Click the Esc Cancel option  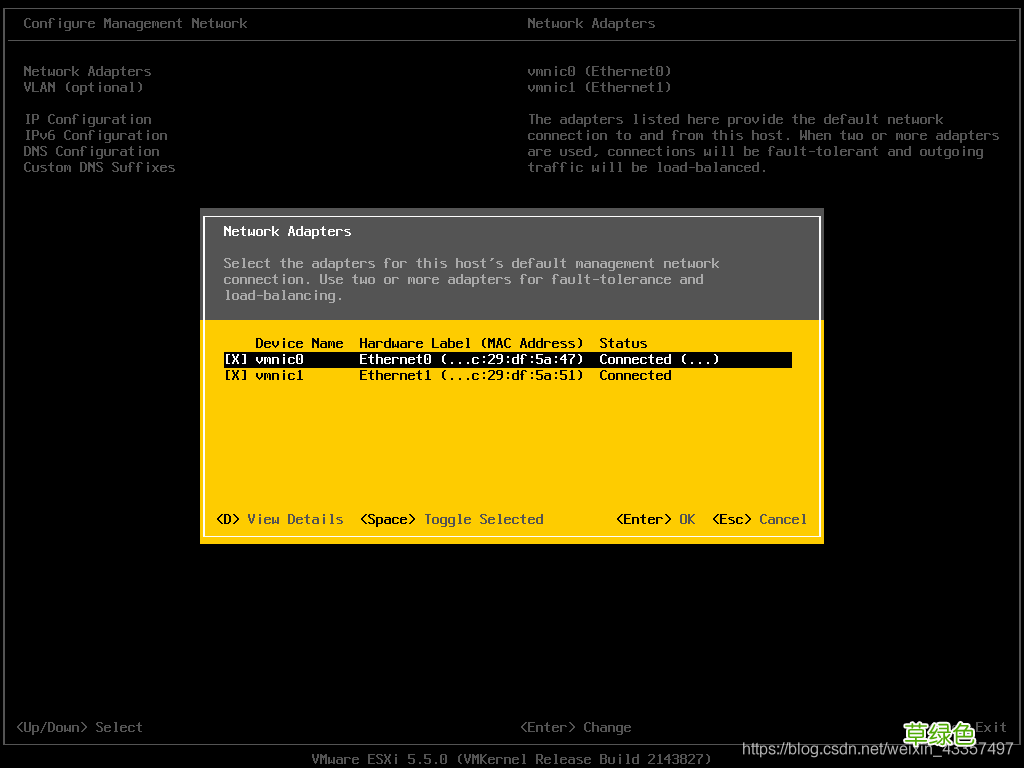[x=760, y=519]
